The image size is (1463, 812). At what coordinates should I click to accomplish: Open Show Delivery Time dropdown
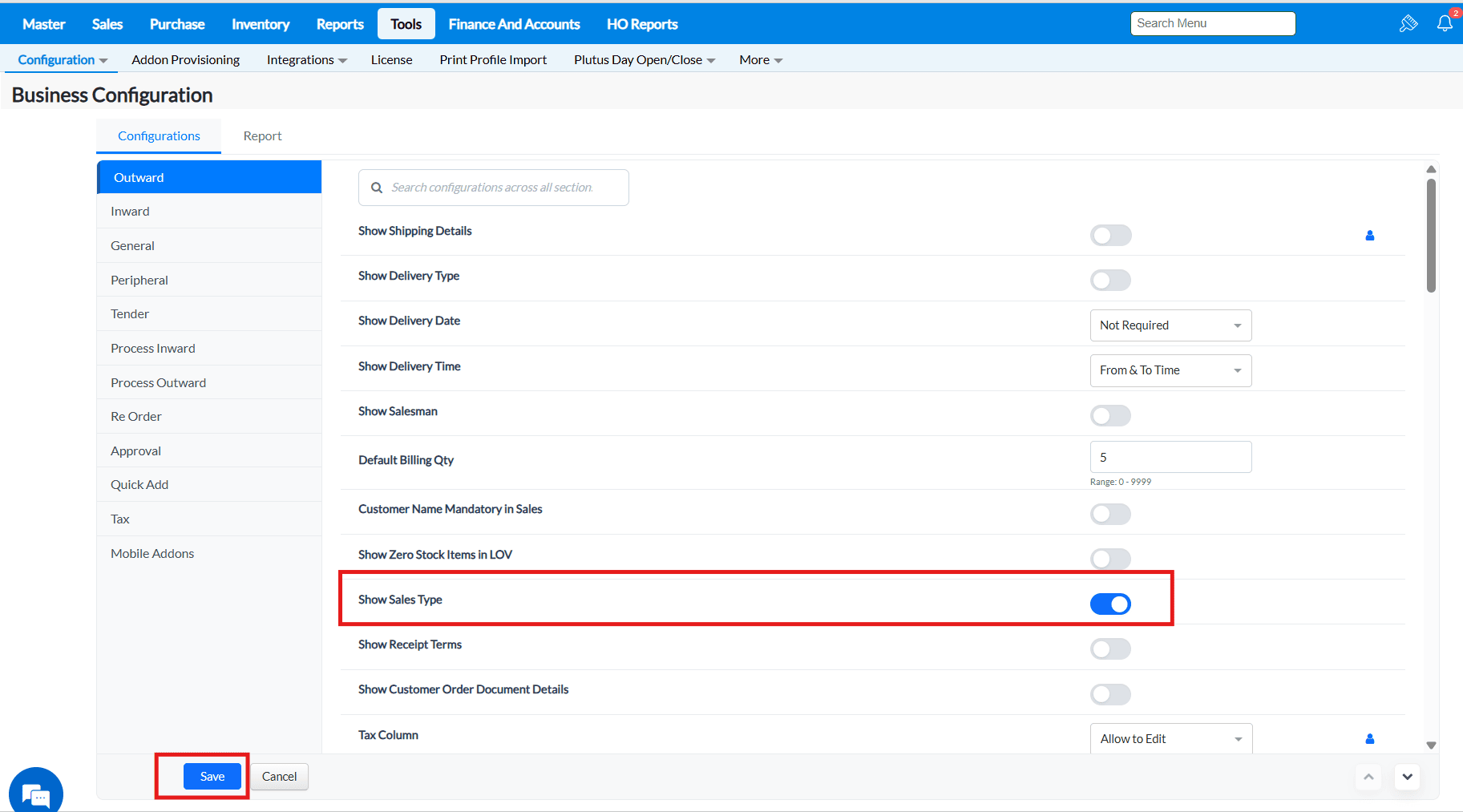[1170, 370]
